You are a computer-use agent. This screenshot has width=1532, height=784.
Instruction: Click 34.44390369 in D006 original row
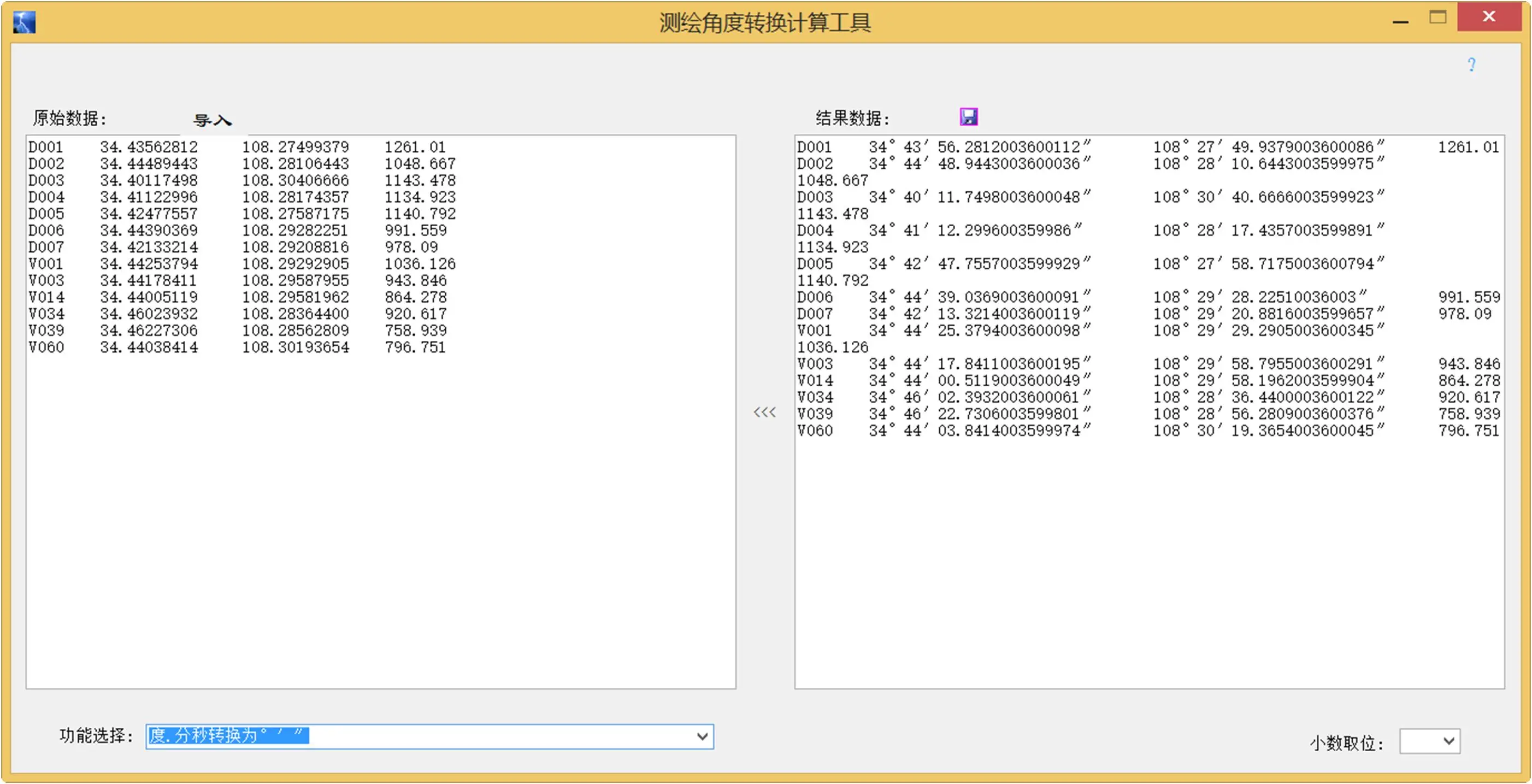pos(149,229)
